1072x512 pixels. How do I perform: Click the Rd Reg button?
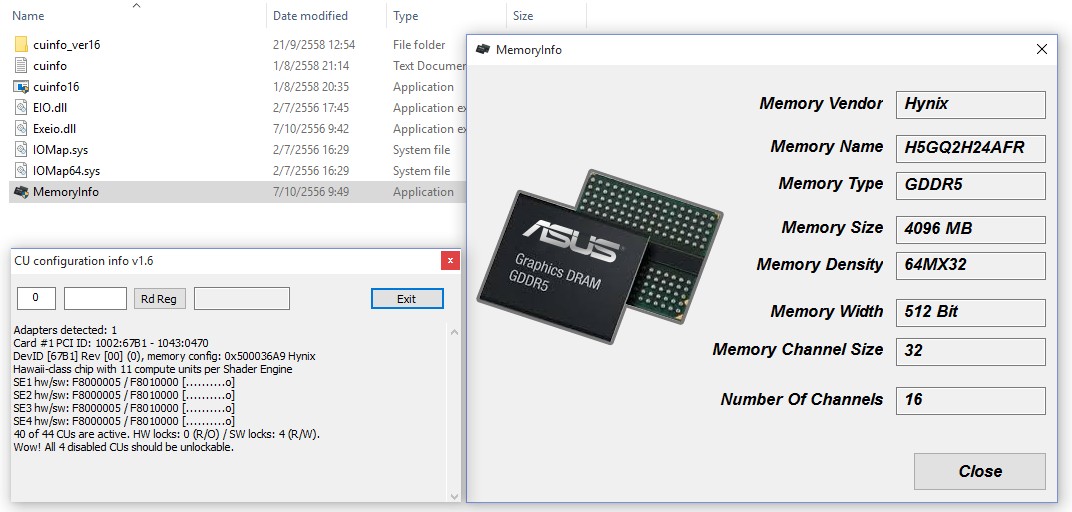(x=159, y=299)
